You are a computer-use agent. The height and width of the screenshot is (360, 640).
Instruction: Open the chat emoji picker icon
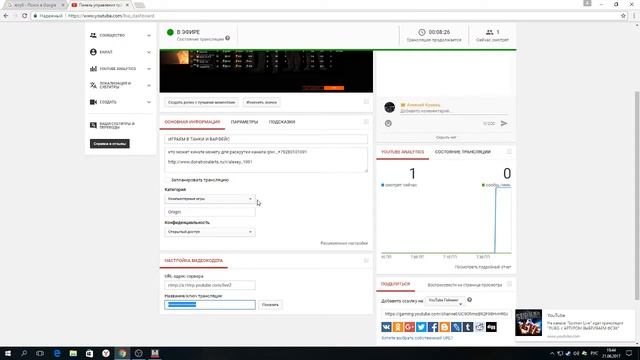[388, 123]
